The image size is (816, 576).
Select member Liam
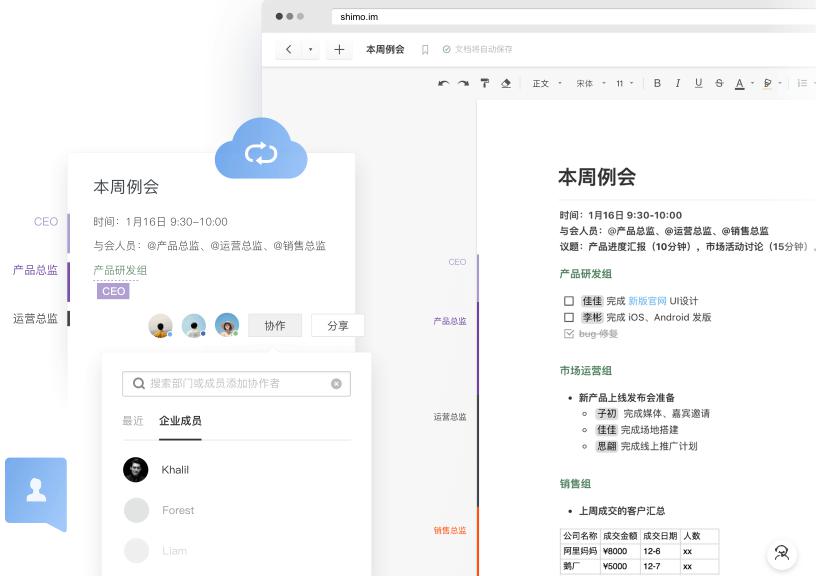pyautogui.click(x=236, y=551)
